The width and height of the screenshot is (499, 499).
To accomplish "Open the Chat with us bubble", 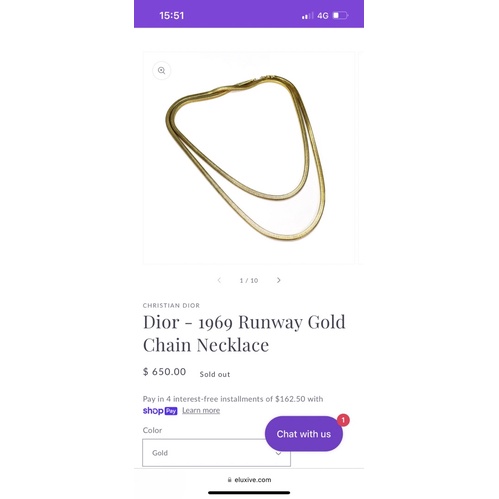I will (x=304, y=434).
